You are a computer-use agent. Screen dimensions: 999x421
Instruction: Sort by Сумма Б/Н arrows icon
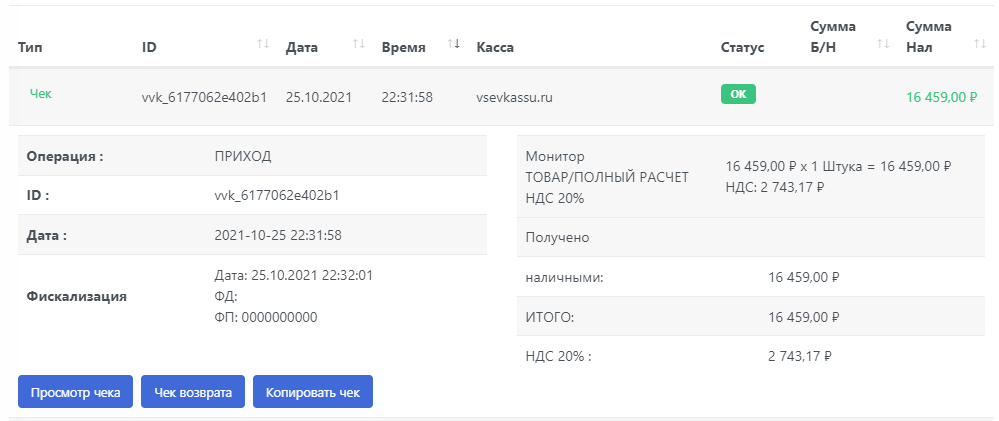point(883,44)
